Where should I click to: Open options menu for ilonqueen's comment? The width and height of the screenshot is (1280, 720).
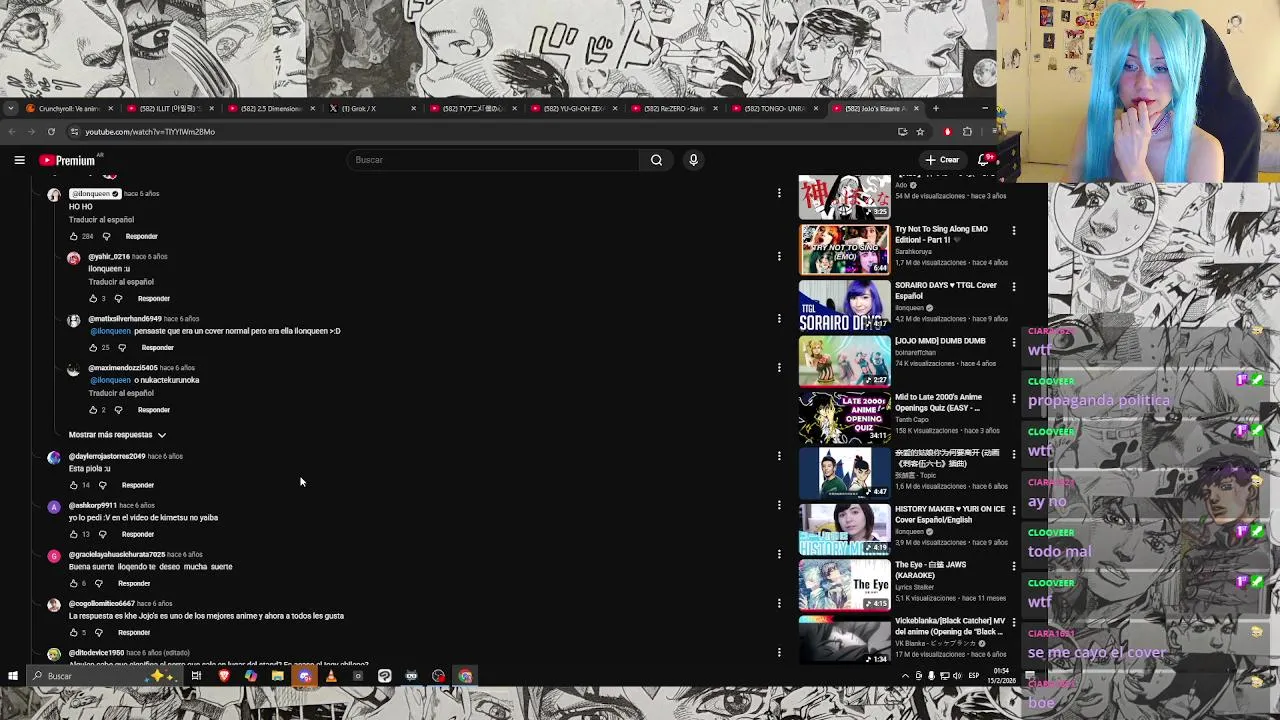(779, 193)
